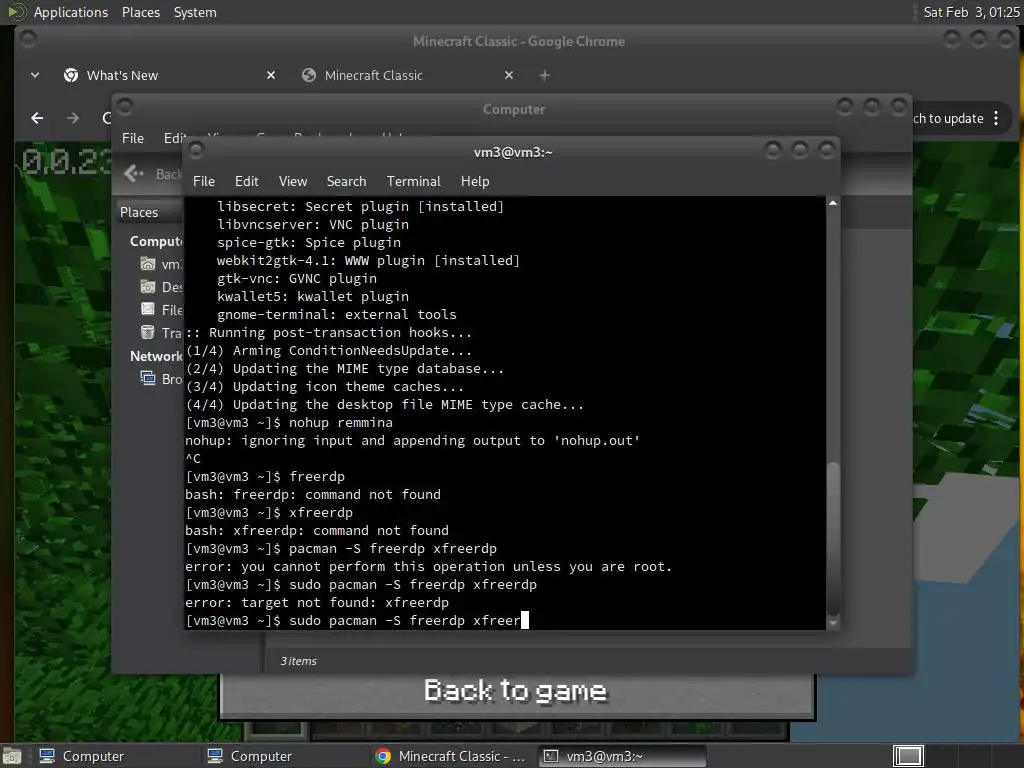Click the show desktop icon in taskbar

coord(11,756)
